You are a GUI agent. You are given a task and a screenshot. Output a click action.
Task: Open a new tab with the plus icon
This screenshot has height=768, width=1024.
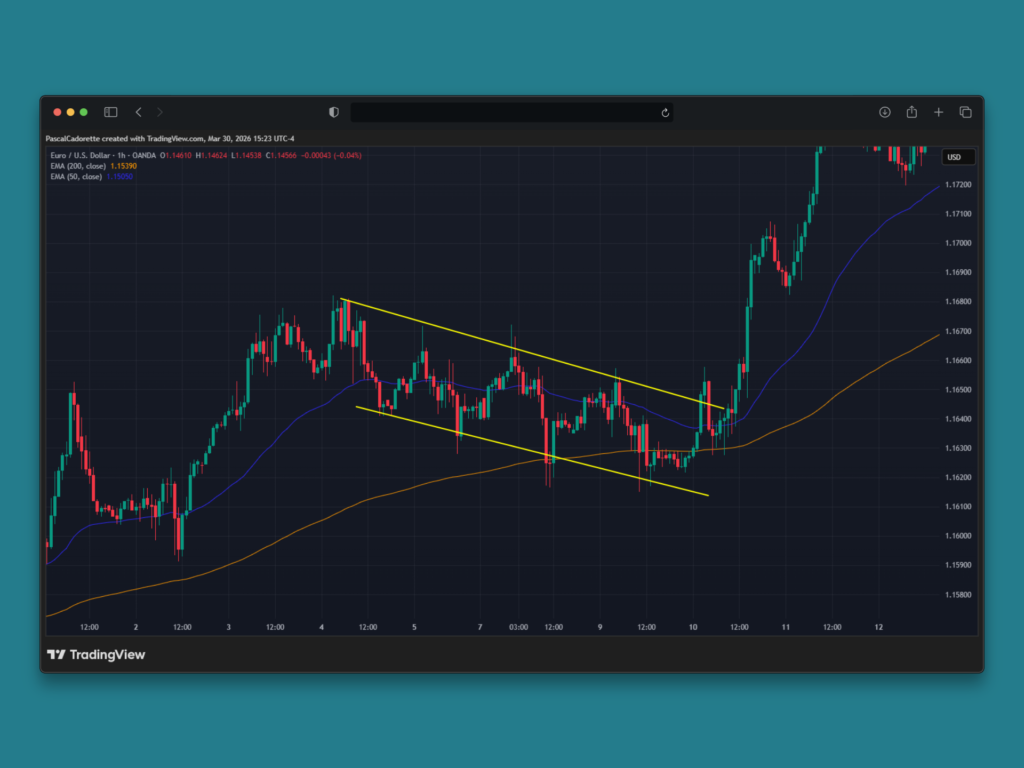938,112
